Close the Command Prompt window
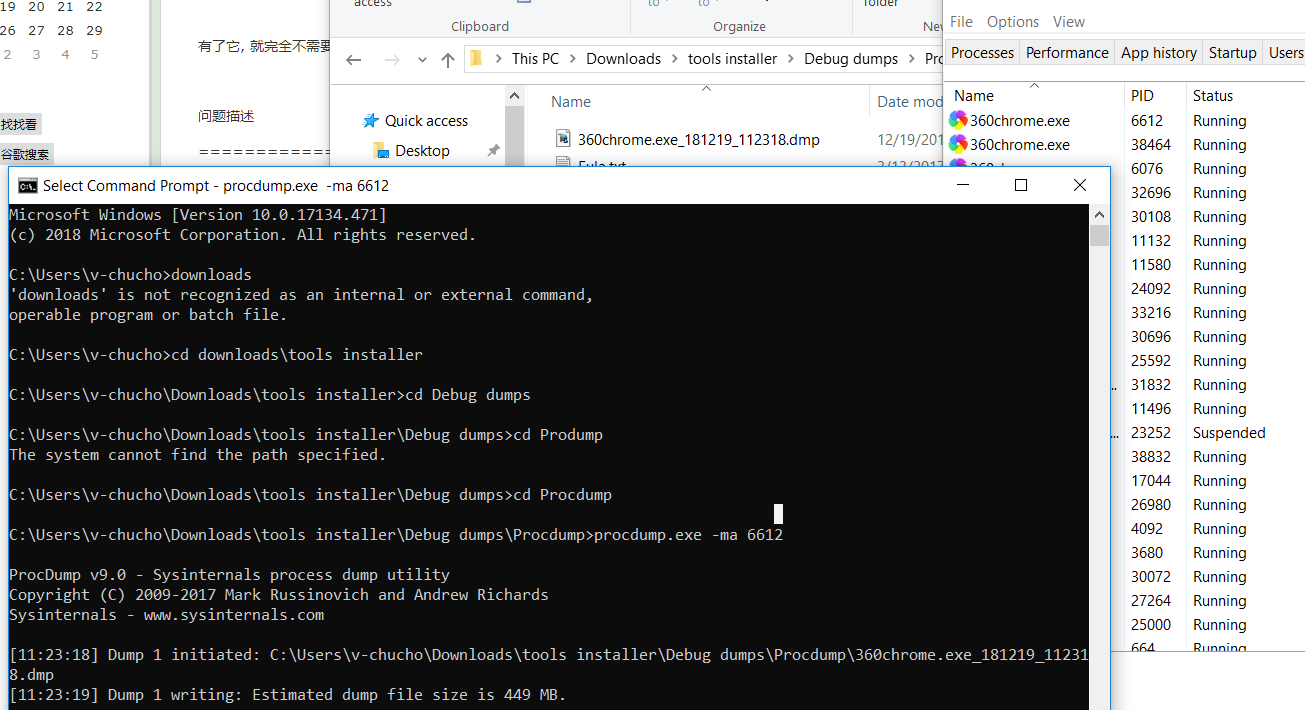 click(x=1079, y=185)
